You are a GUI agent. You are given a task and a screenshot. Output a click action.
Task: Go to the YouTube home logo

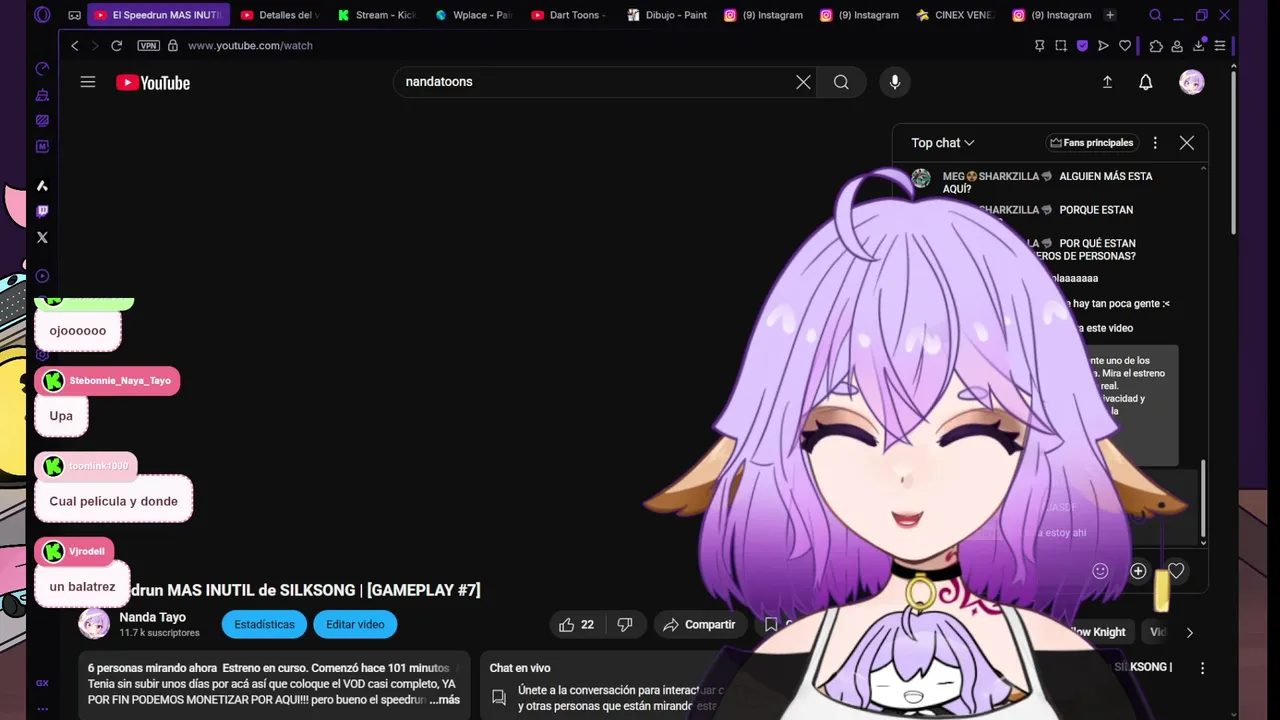click(x=153, y=83)
